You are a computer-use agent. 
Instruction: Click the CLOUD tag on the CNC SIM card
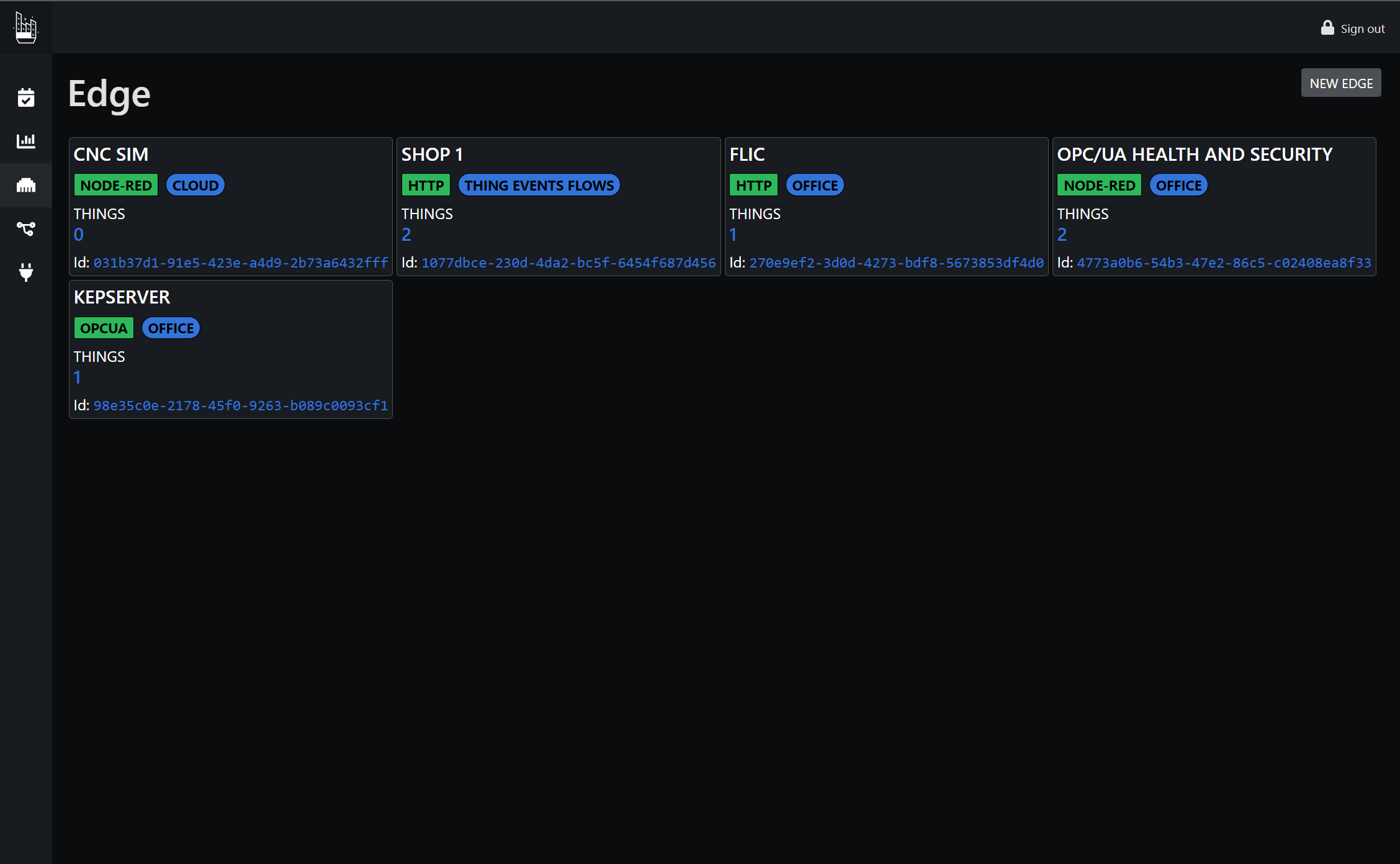click(x=195, y=186)
